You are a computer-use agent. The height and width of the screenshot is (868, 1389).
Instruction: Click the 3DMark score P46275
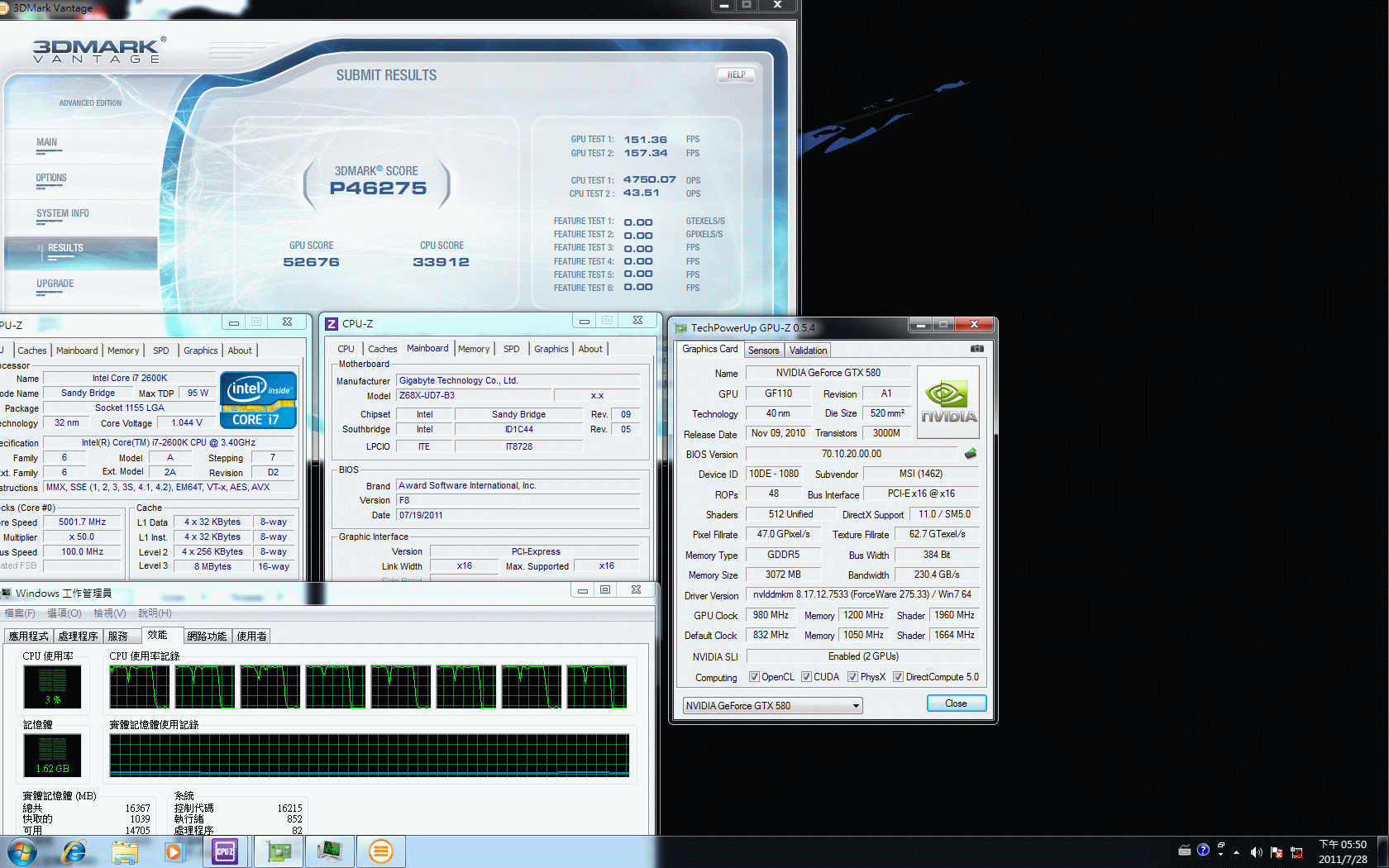coord(378,188)
